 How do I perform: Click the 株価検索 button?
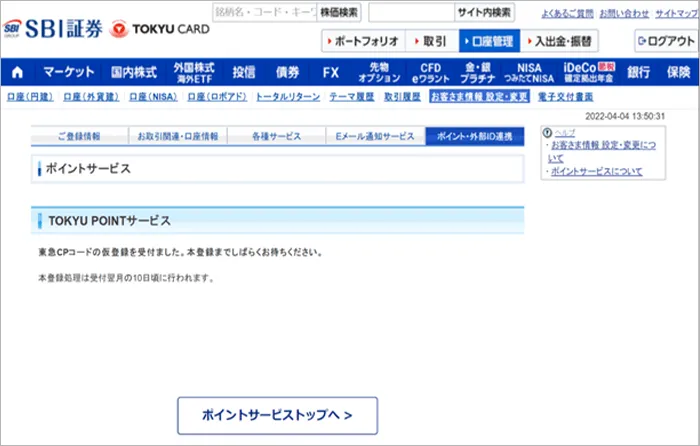coord(339,13)
